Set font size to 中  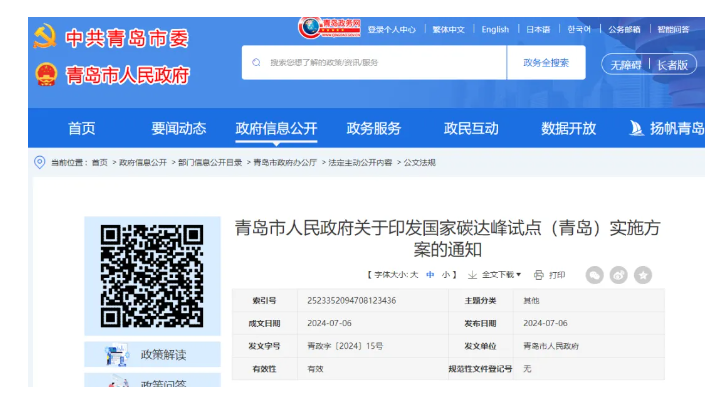click(430, 275)
